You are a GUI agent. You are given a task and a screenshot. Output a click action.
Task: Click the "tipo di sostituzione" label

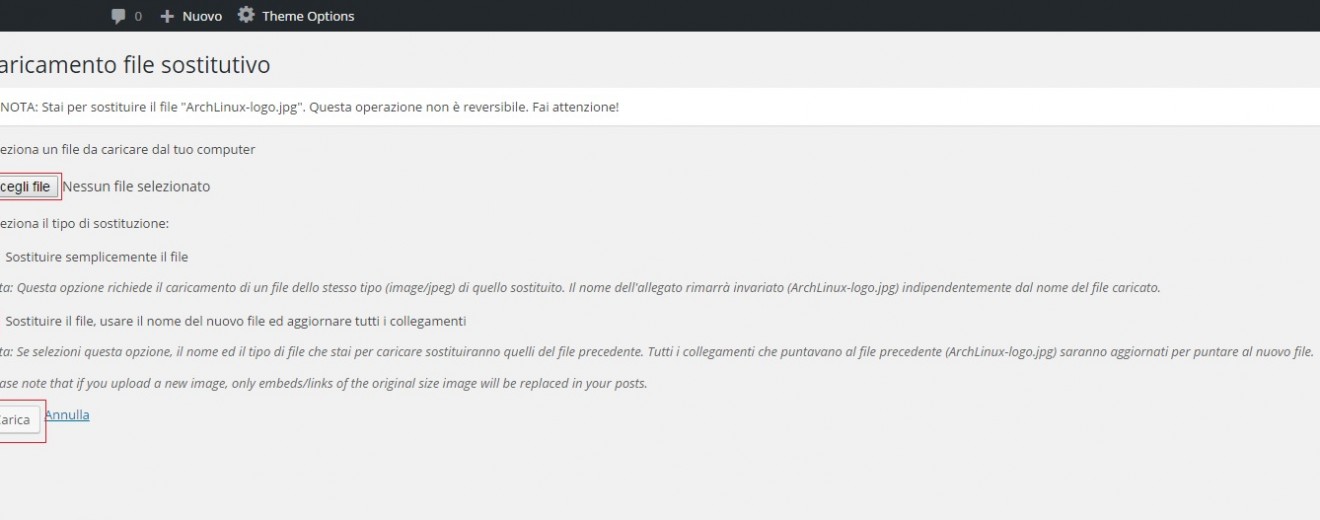(85, 223)
